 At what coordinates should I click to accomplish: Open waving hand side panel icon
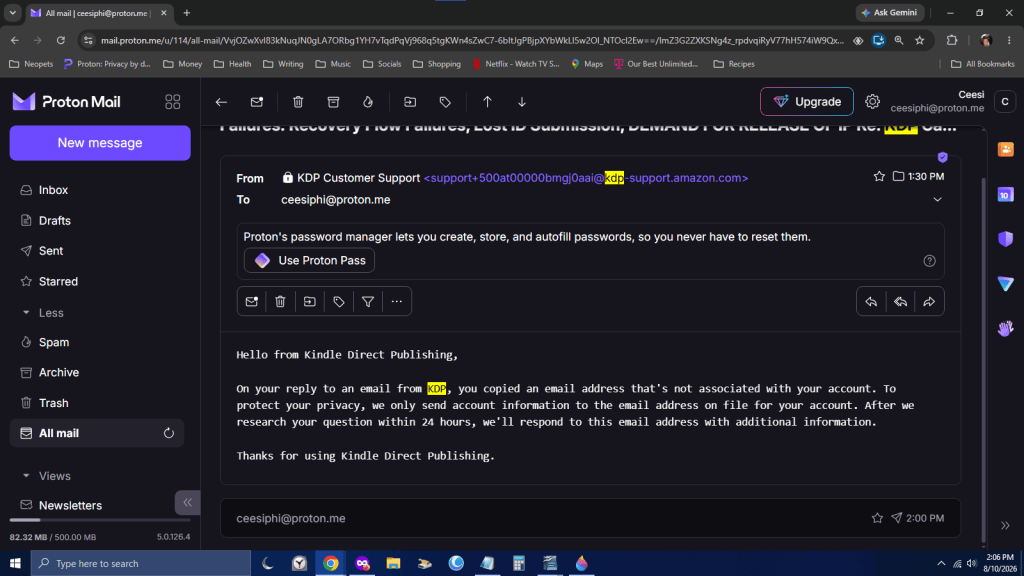pyautogui.click(x=1005, y=328)
